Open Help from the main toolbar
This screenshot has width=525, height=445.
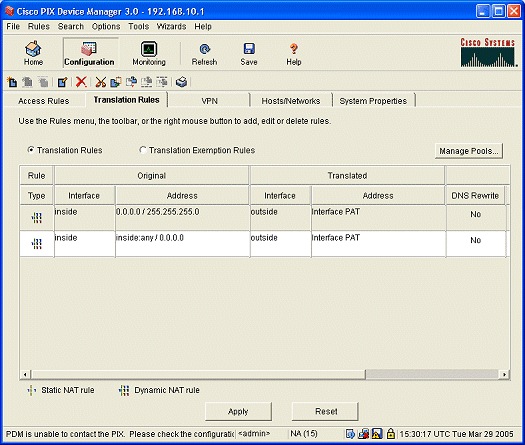[x=294, y=53]
